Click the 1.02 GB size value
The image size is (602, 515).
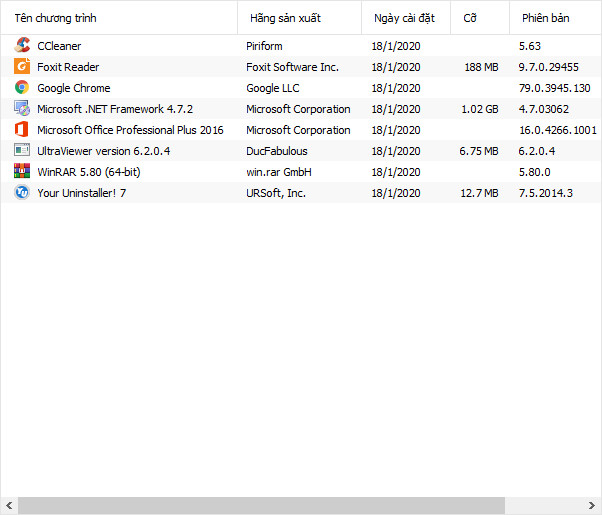coord(480,109)
